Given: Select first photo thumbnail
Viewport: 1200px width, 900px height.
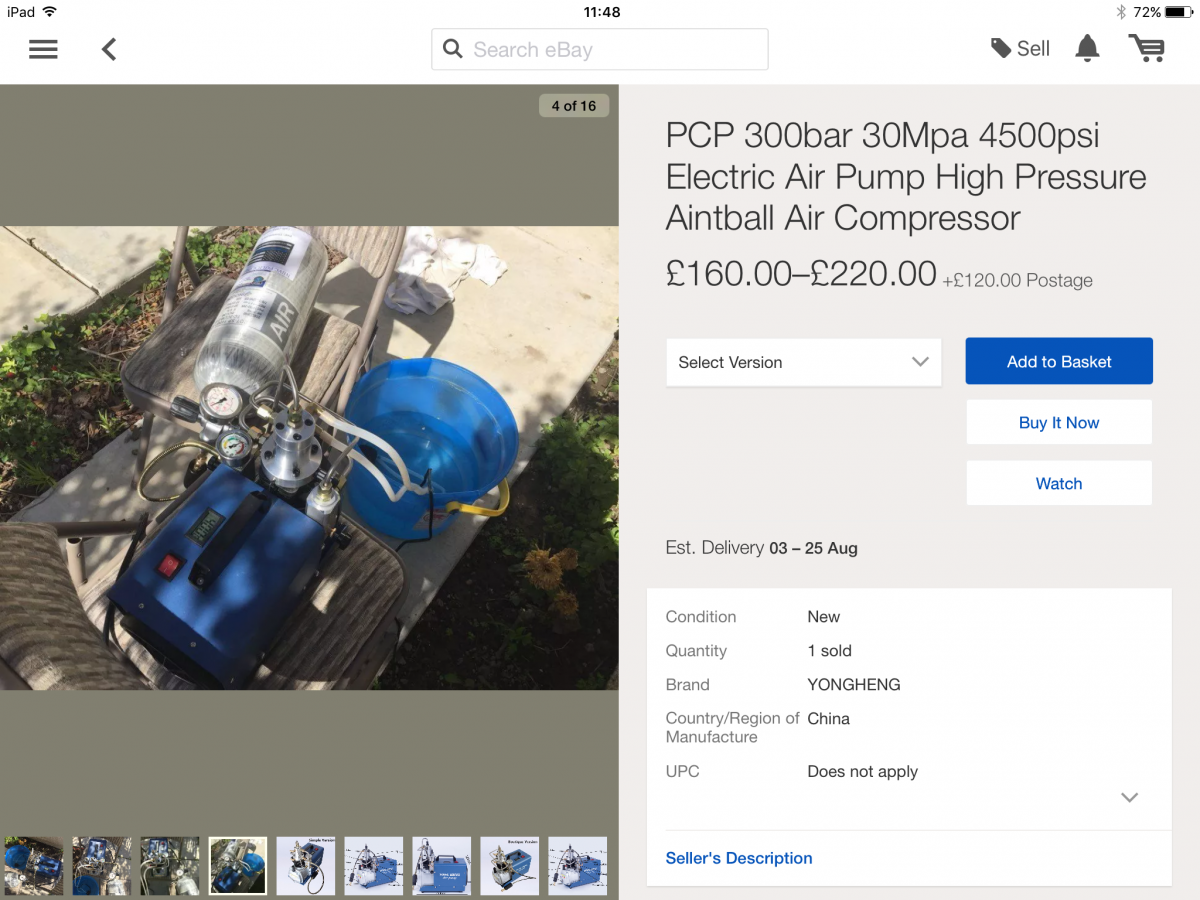Looking at the screenshot, I should (x=34, y=865).
